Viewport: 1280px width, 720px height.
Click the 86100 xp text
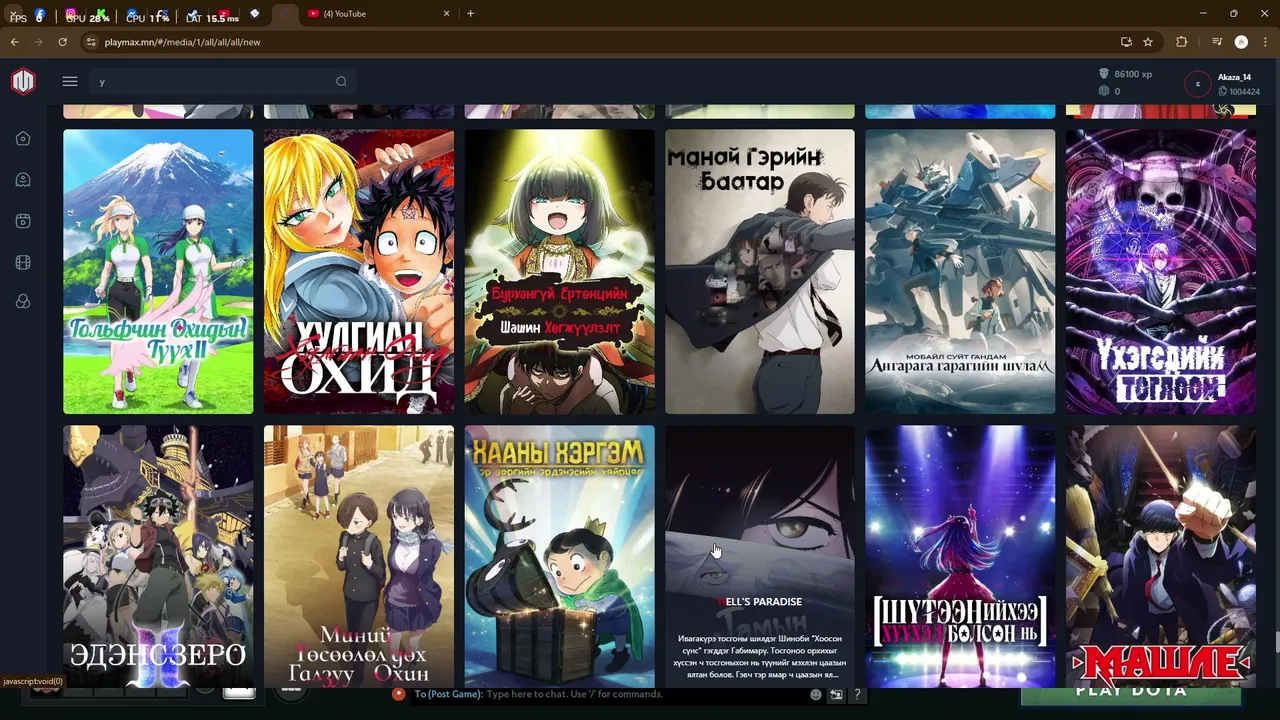(x=1133, y=74)
